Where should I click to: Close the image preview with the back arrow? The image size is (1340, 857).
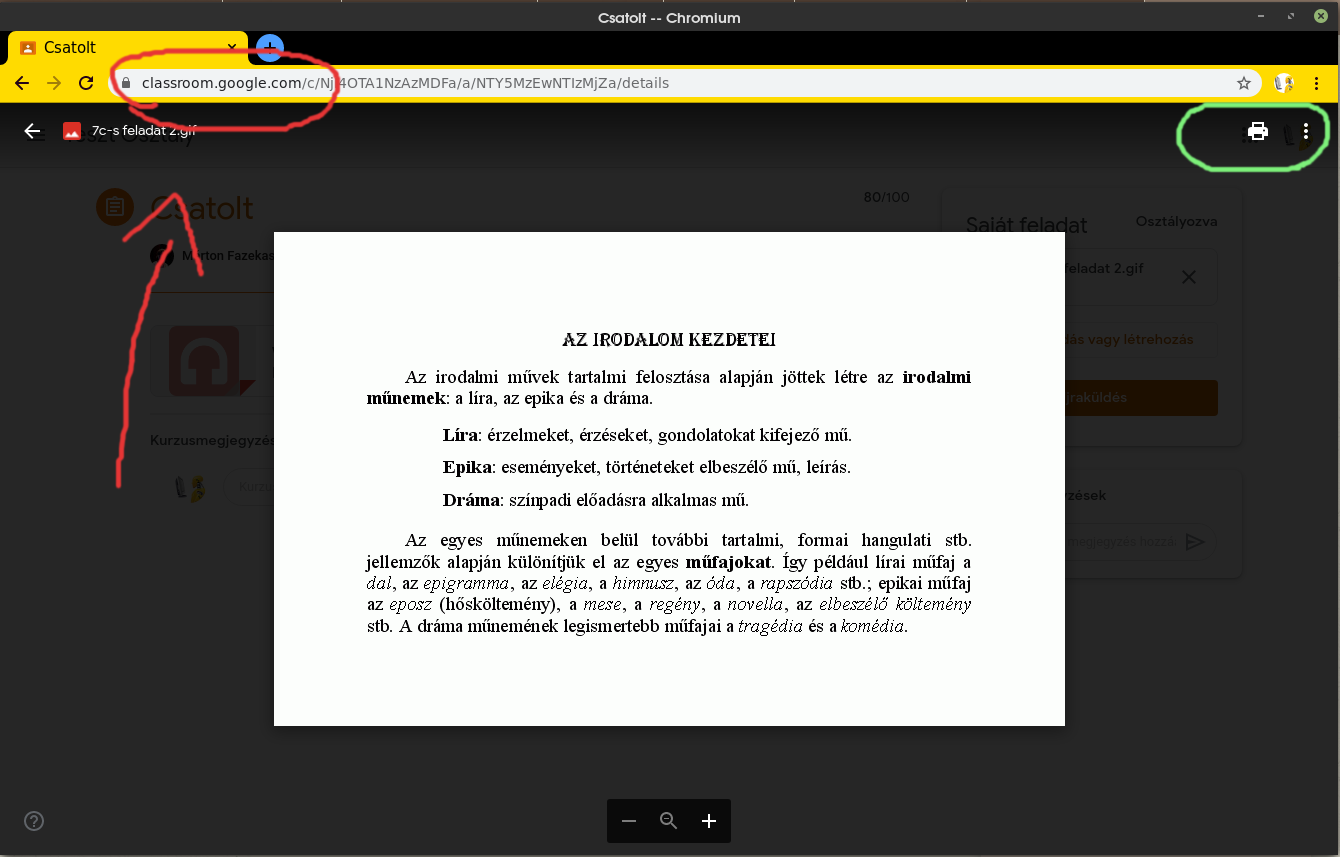tap(32, 131)
